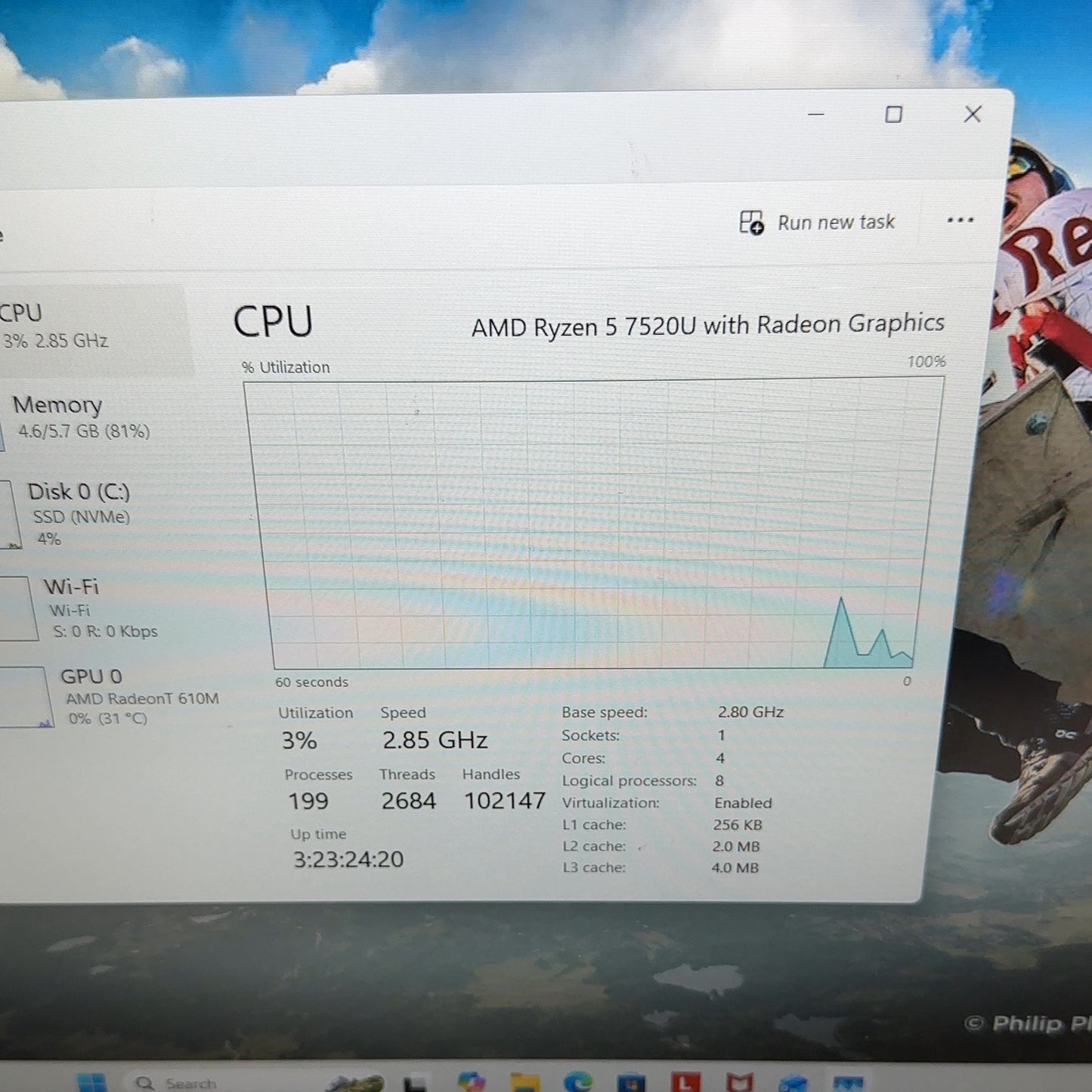Click the 'Cores:' label
1092x1092 pixels.
click(583, 758)
